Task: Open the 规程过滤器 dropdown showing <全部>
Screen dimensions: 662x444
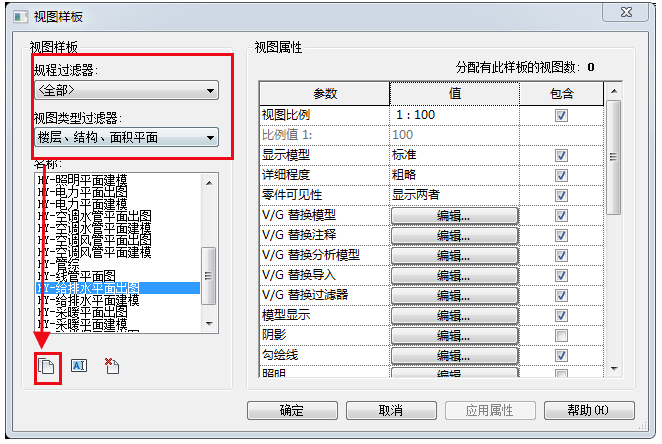Action: [127, 90]
